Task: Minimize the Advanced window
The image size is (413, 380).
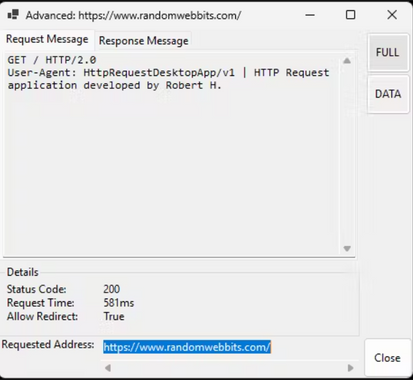Action: (310, 15)
